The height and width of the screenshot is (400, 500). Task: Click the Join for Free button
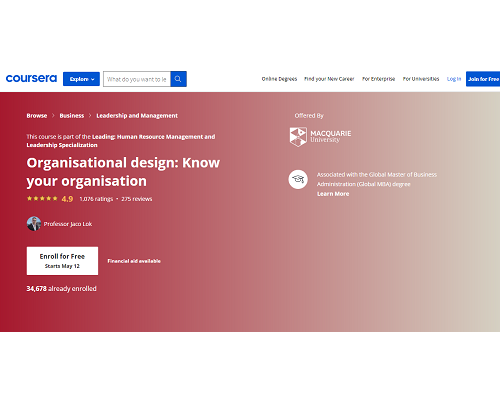483,79
